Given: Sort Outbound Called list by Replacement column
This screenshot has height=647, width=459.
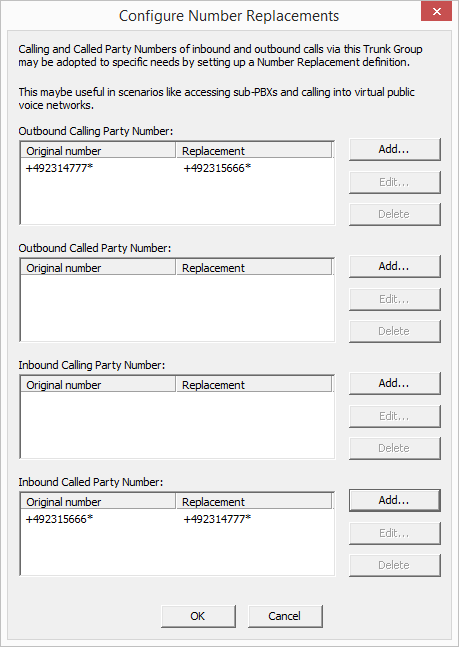Looking at the screenshot, I should click(x=254, y=268).
